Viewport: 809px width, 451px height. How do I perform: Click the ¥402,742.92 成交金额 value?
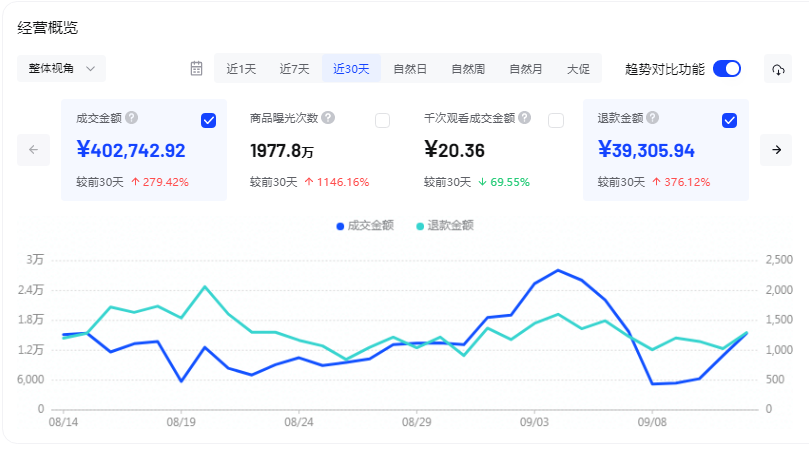131,150
